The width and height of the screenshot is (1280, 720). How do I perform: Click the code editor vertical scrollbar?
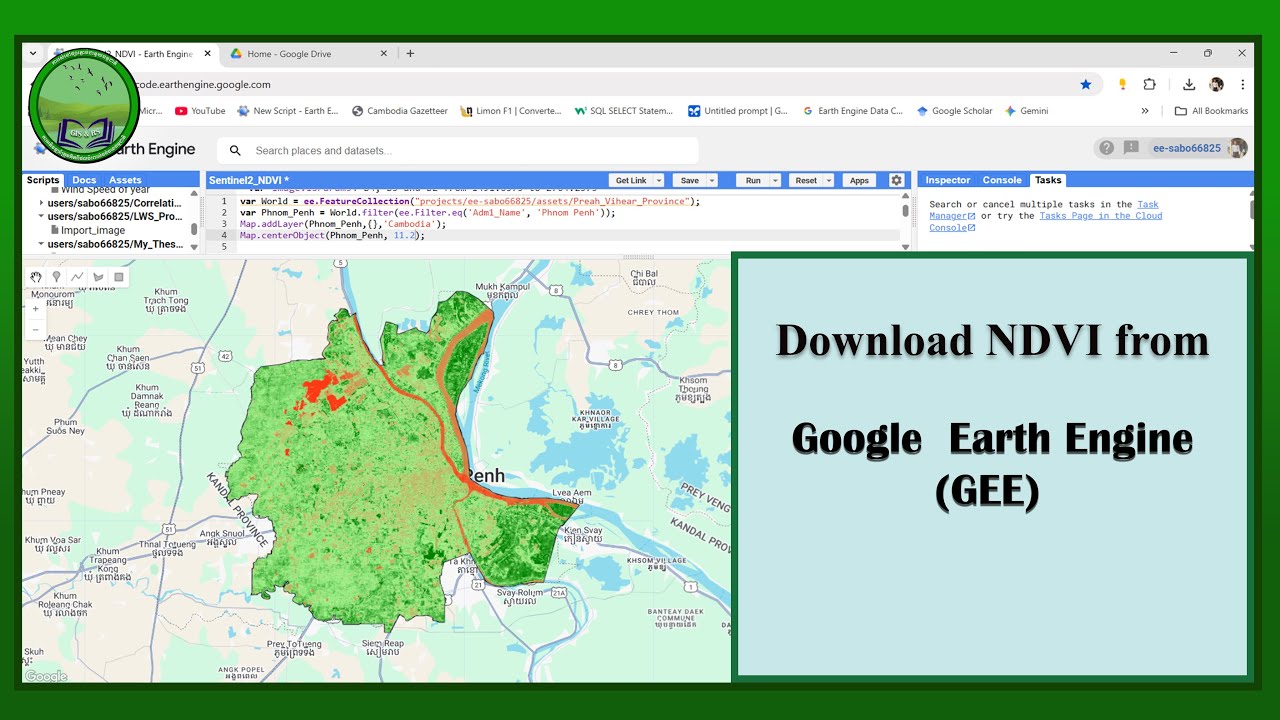tap(906, 210)
